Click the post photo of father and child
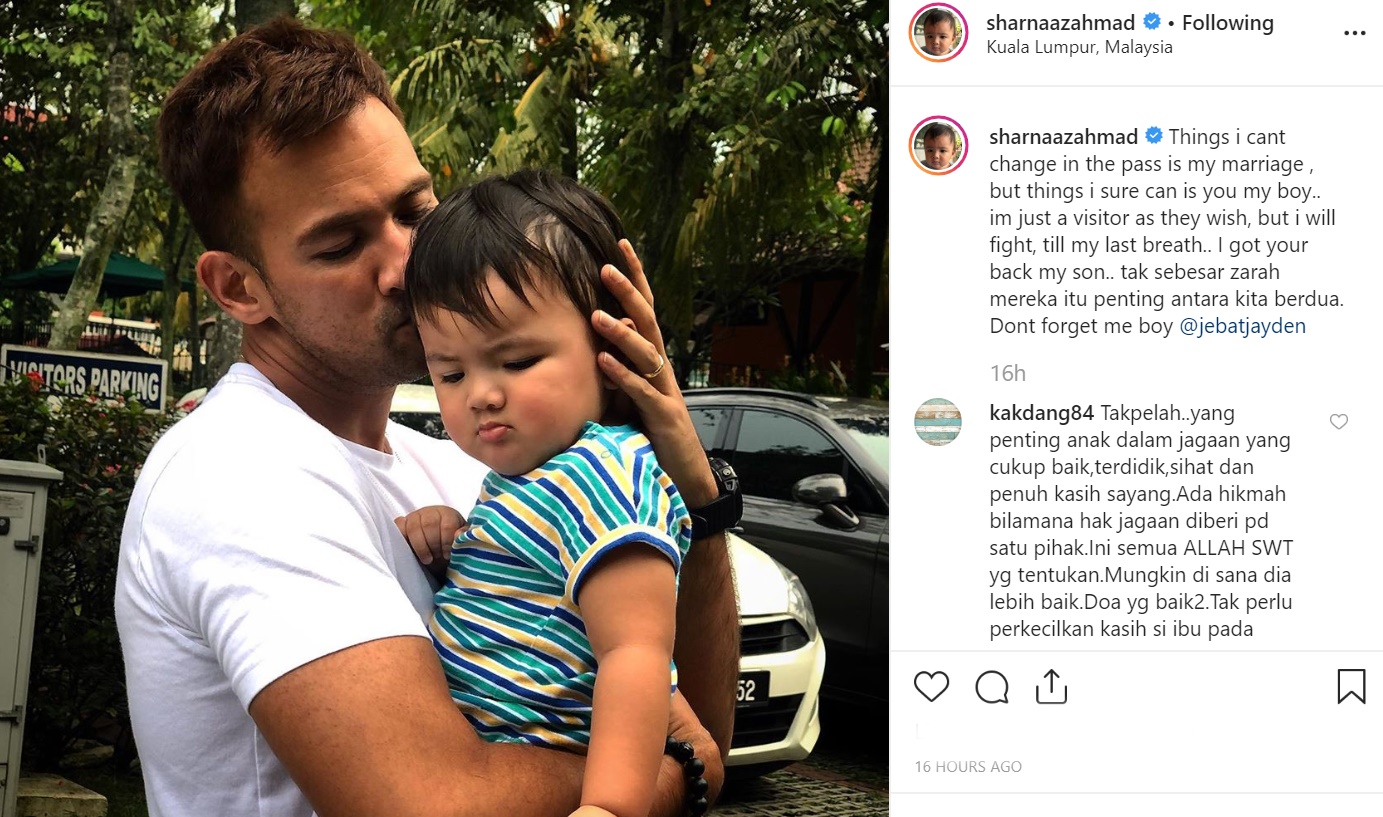Image resolution: width=1383 pixels, height=817 pixels. (x=444, y=408)
